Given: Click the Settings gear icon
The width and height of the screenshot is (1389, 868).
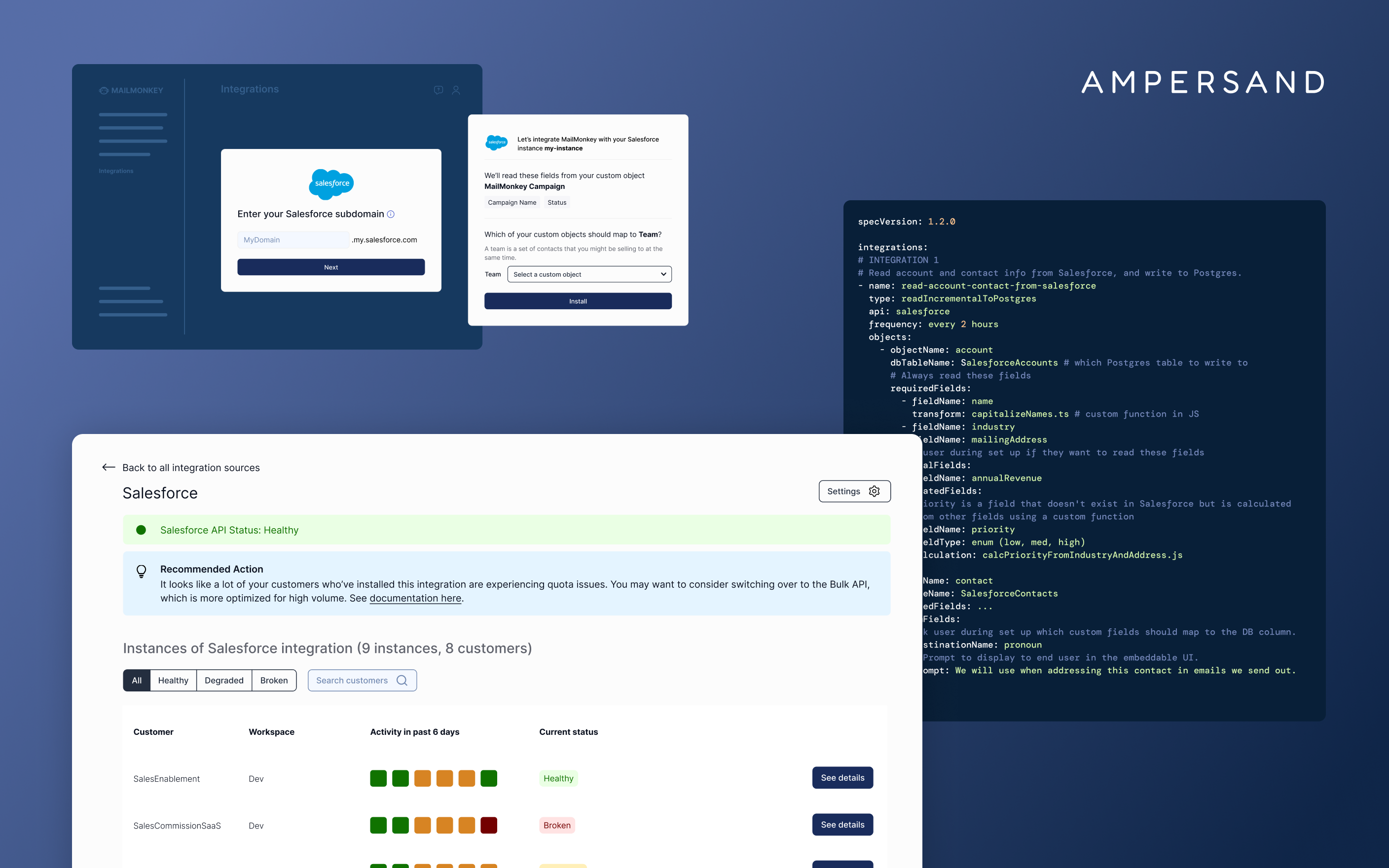Looking at the screenshot, I should pos(874,491).
